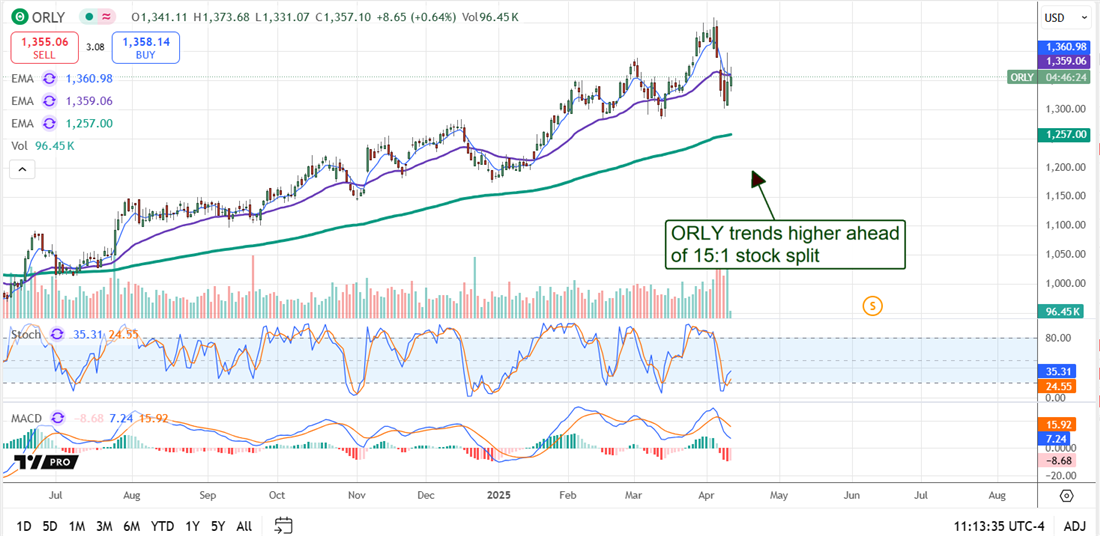This screenshot has width=1100, height=536.
Task: Collapse the indicator legend with chevron
Action: pos(21,171)
